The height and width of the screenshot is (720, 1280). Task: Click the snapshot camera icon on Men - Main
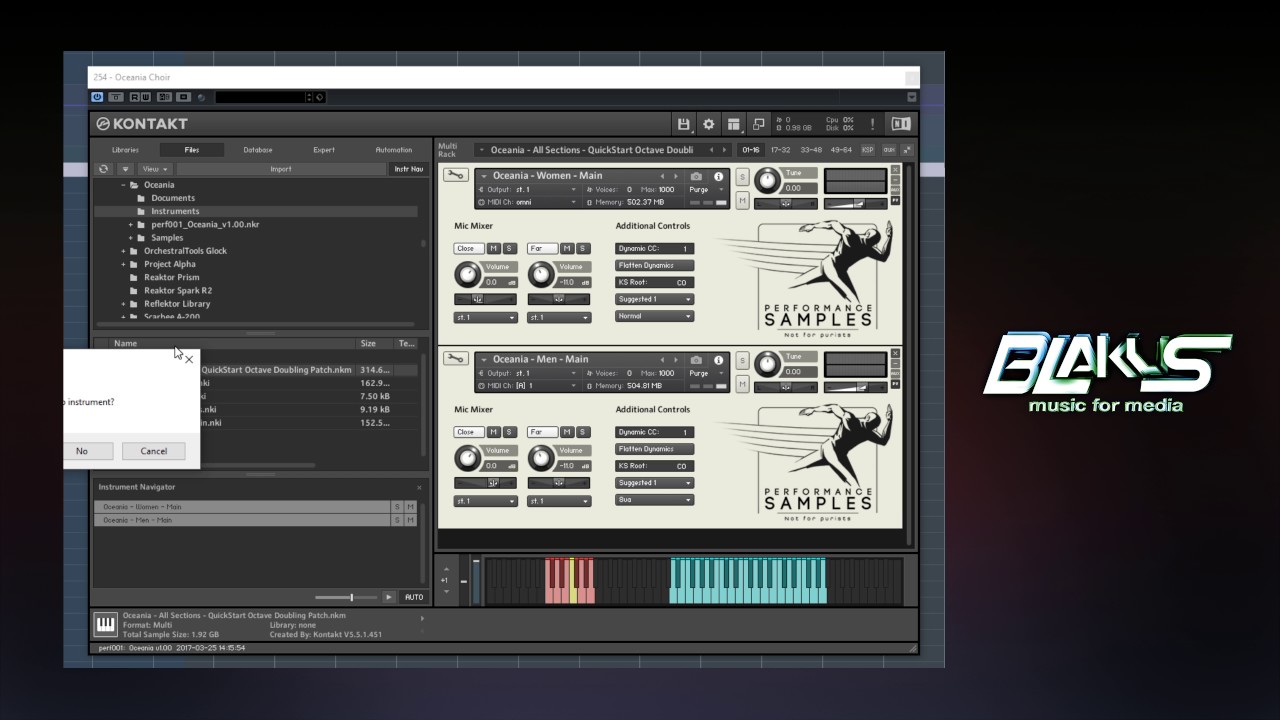(x=697, y=359)
